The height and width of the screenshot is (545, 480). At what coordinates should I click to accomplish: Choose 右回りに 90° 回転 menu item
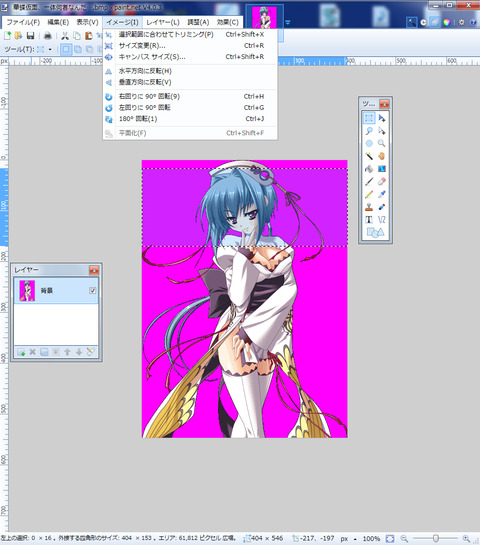(x=190, y=96)
